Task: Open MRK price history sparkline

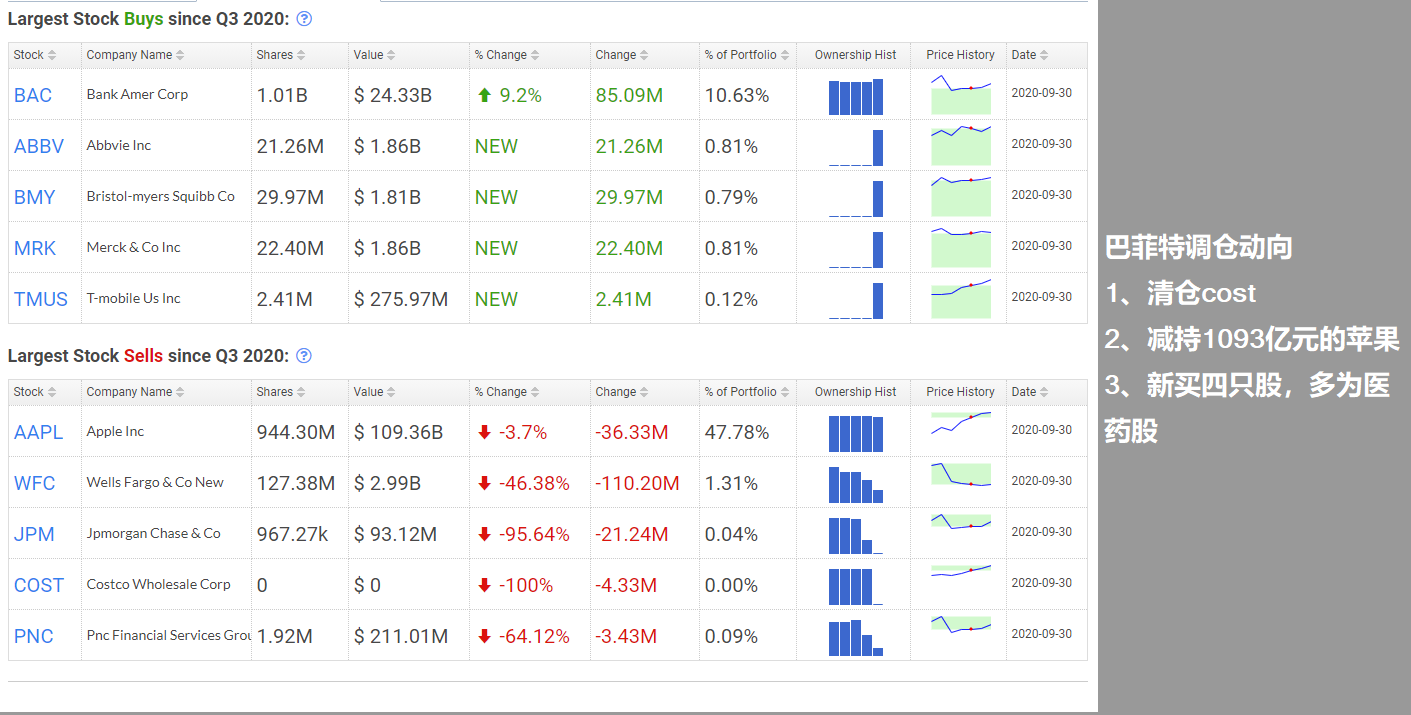Action: coord(961,247)
